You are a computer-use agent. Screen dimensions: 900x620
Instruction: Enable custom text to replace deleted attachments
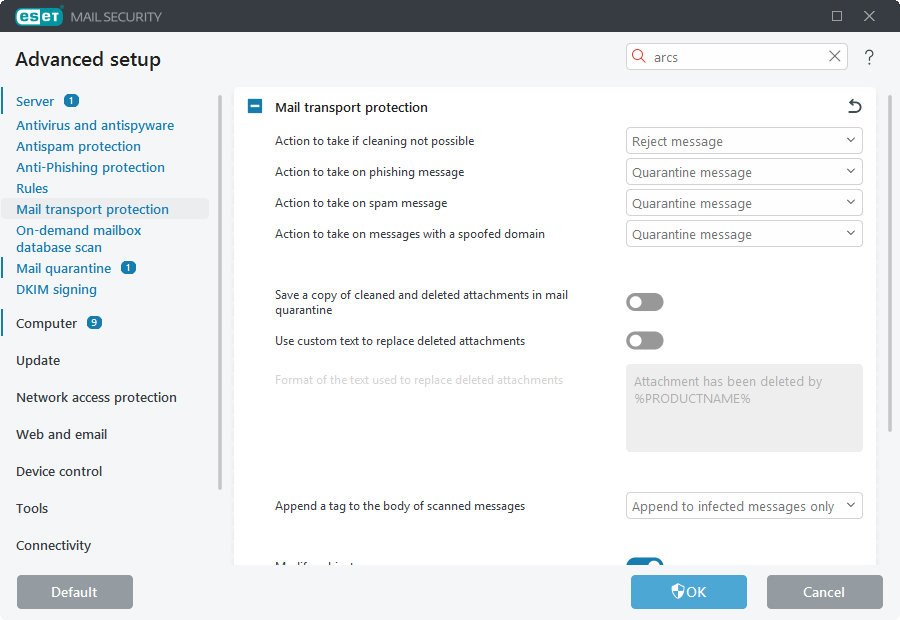click(x=645, y=340)
